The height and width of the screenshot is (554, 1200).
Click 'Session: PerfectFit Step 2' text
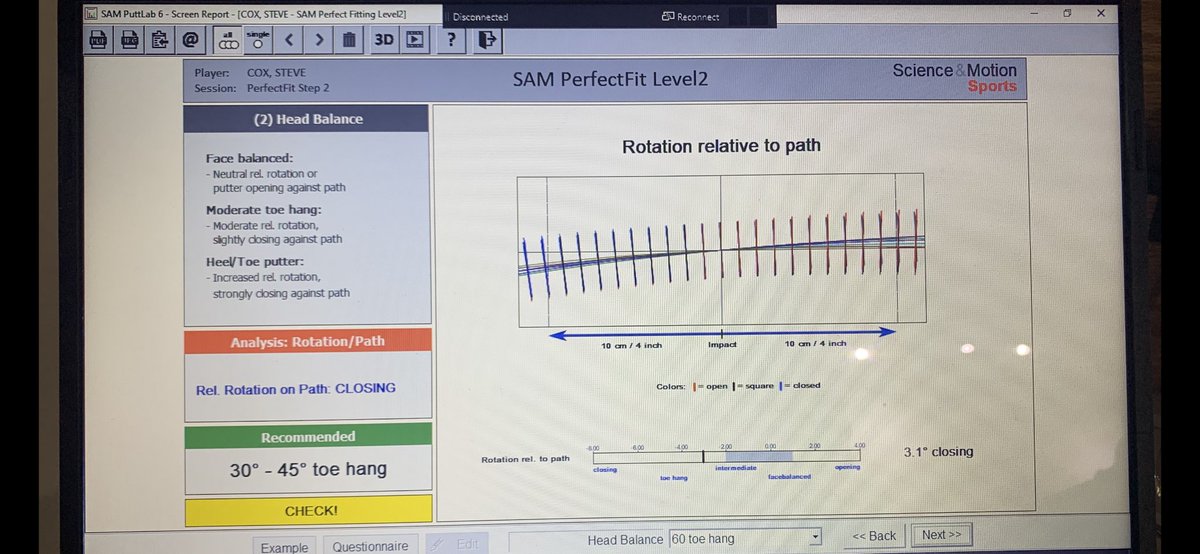tap(262, 88)
